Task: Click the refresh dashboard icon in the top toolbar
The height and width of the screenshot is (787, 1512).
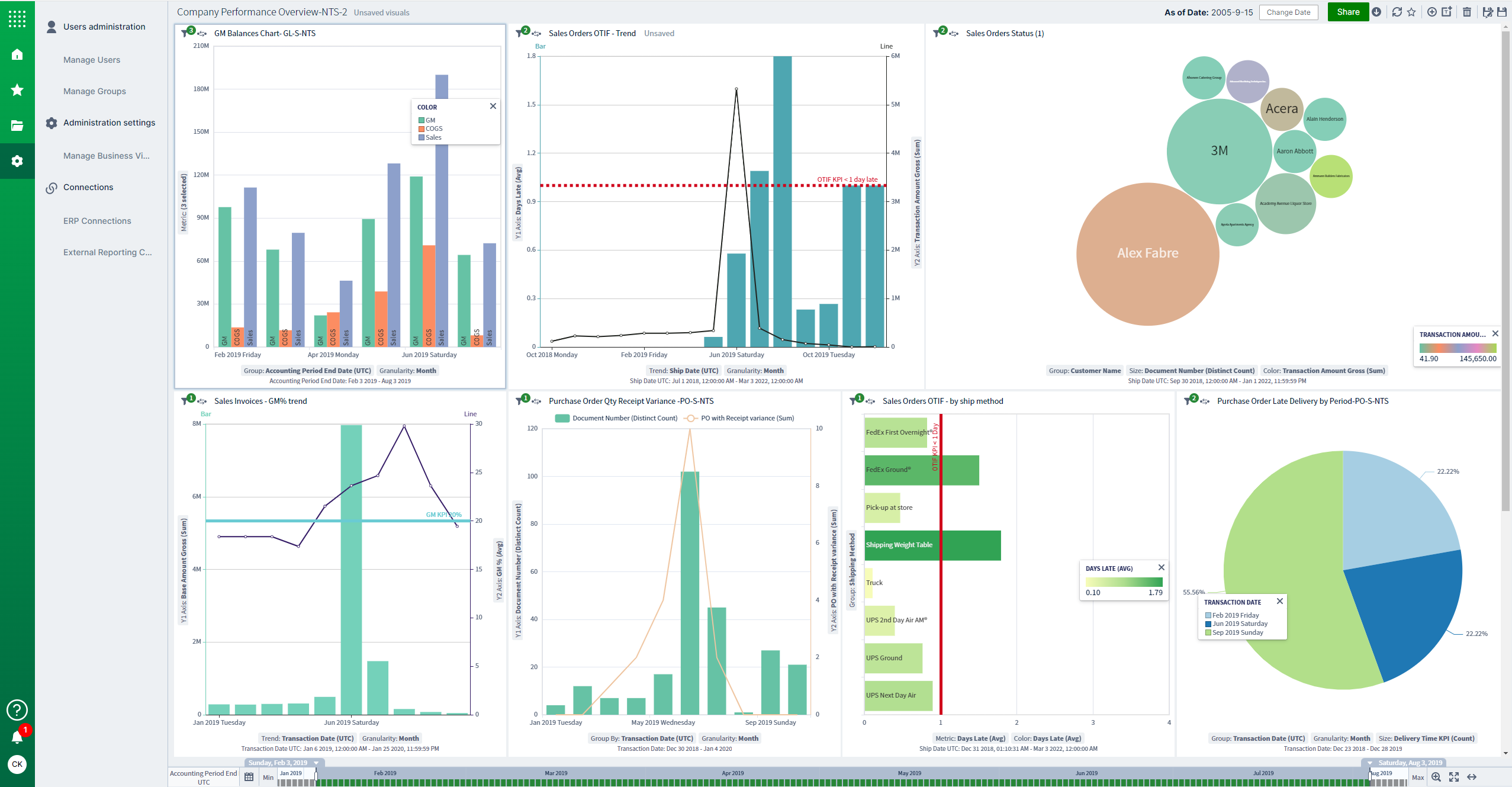Action: click(1397, 12)
